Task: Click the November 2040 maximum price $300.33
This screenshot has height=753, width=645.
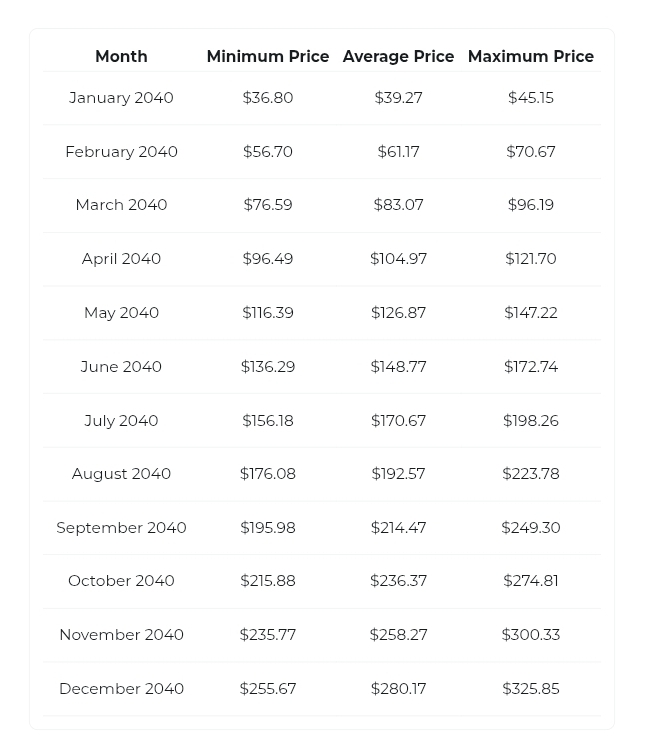Action: coord(531,634)
